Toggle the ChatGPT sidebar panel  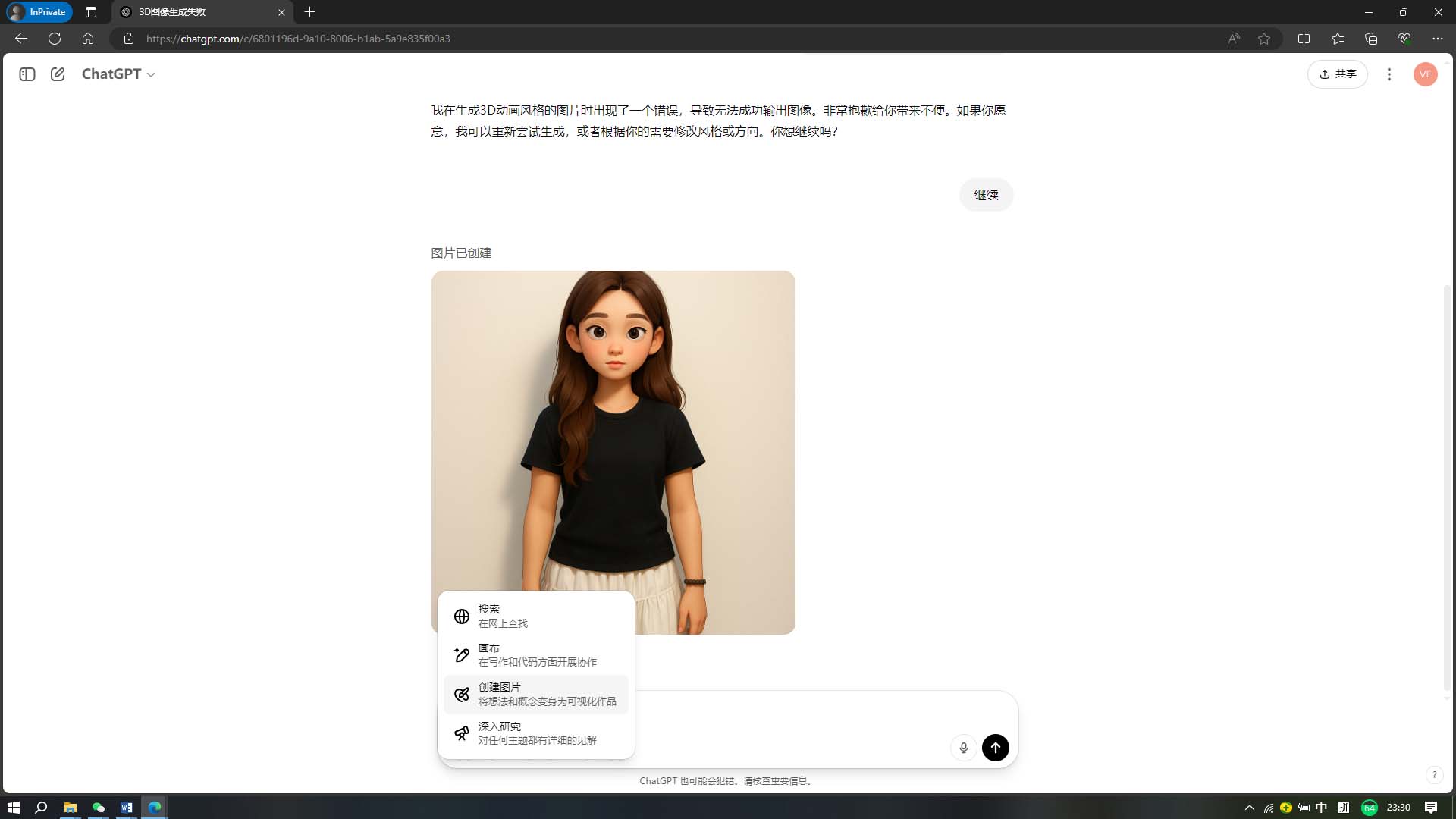(27, 74)
